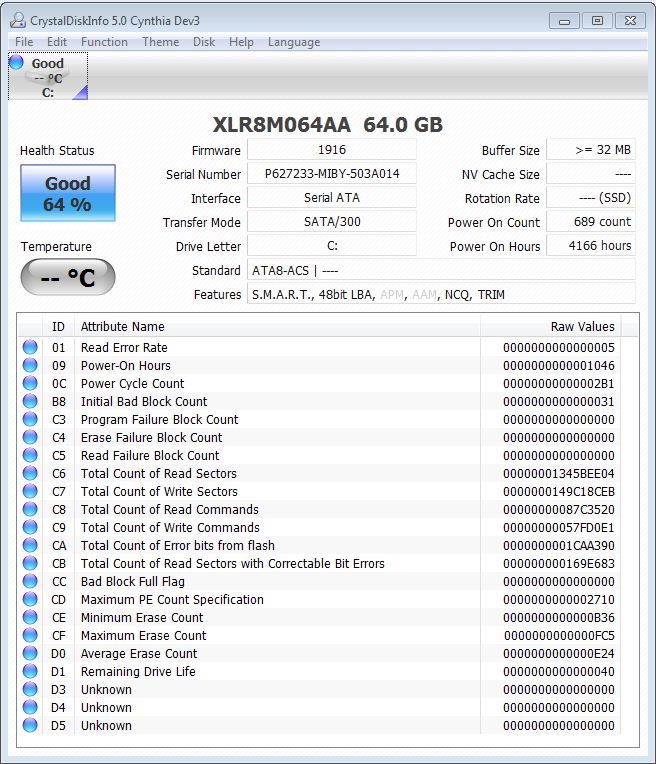Click the status icon for Program Failure Block Count
The height and width of the screenshot is (764, 656).
click(x=30, y=419)
